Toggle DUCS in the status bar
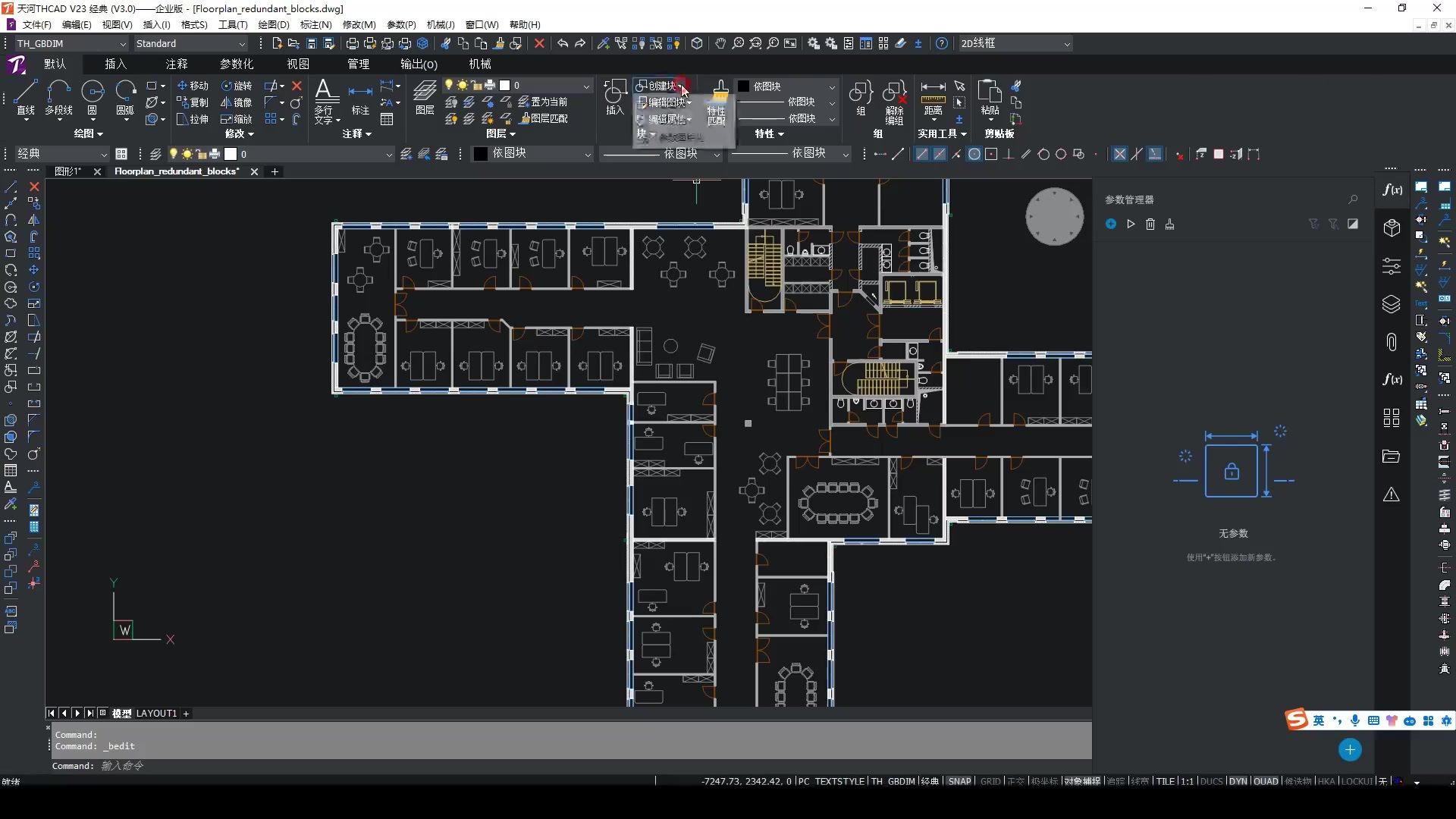The image size is (1456, 819). coord(1212,781)
